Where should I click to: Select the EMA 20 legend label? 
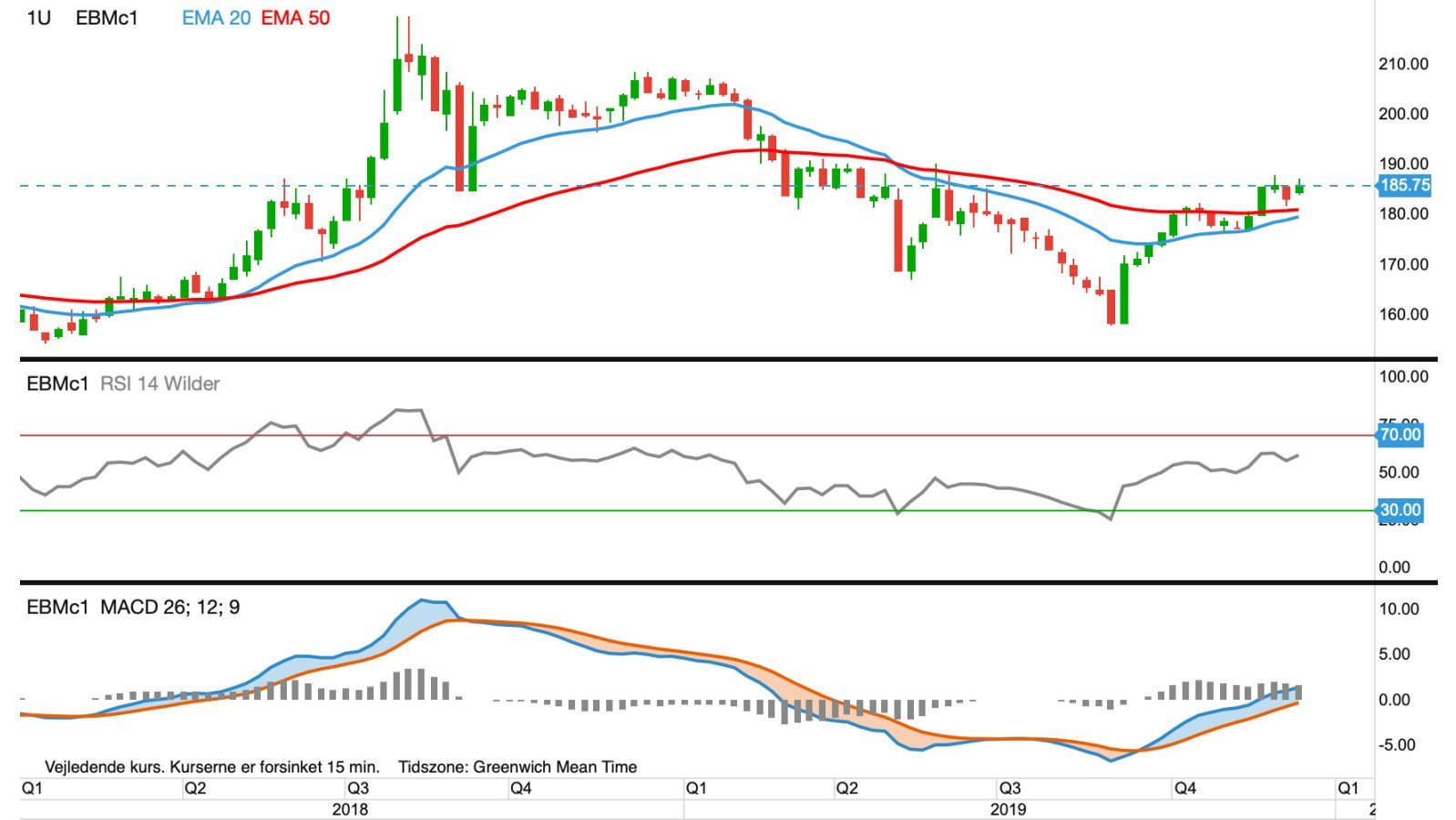[x=216, y=17]
